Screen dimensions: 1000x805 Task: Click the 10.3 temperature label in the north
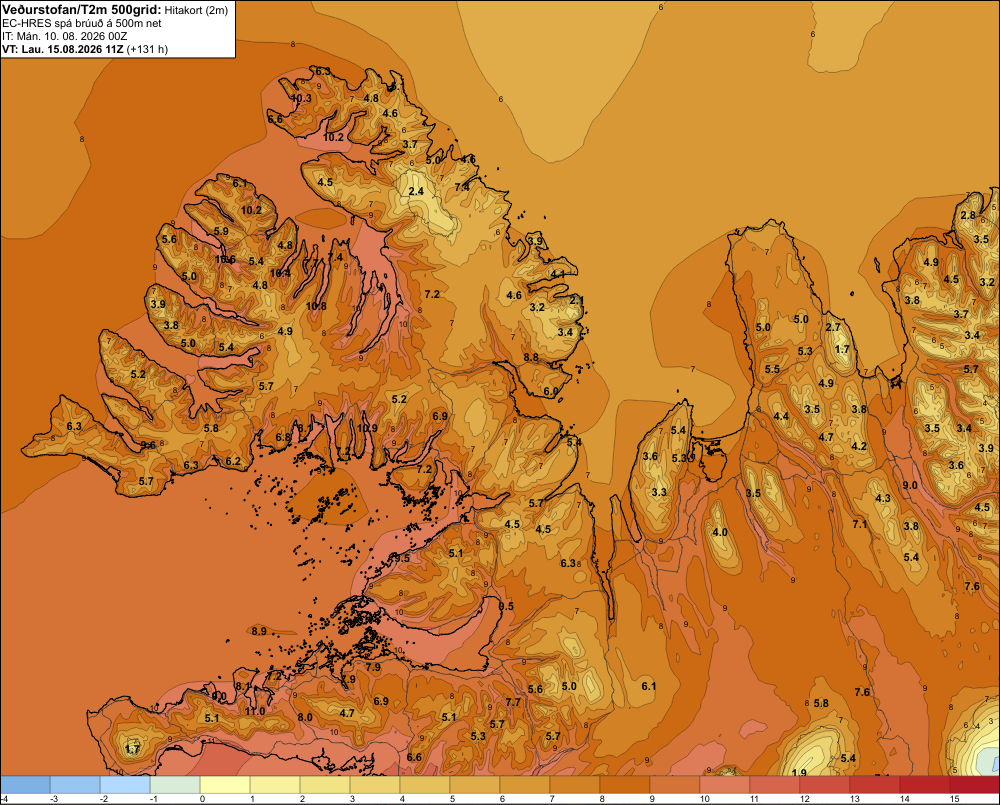pyautogui.click(x=302, y=98)
